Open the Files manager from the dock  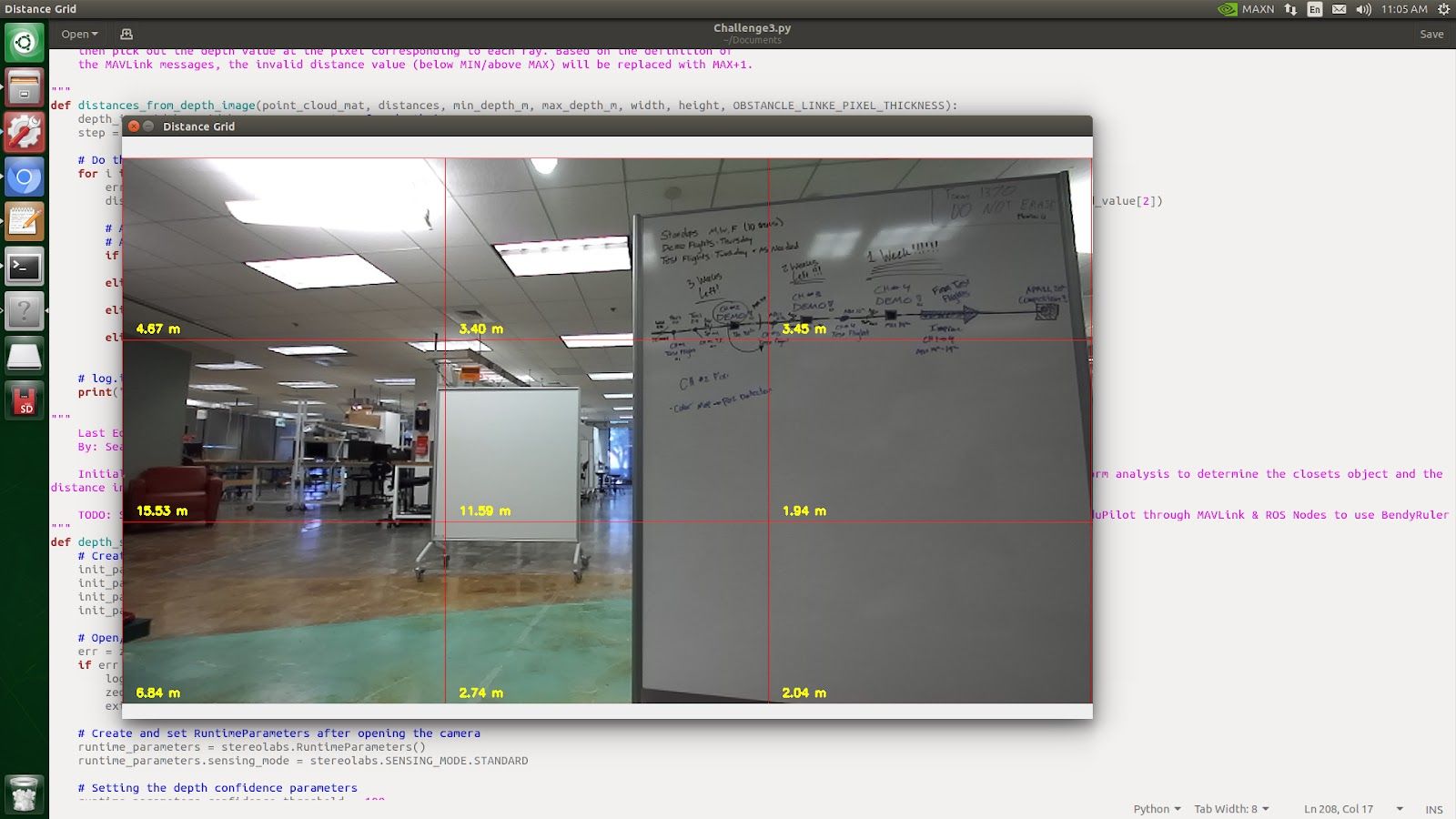point(25,87)
